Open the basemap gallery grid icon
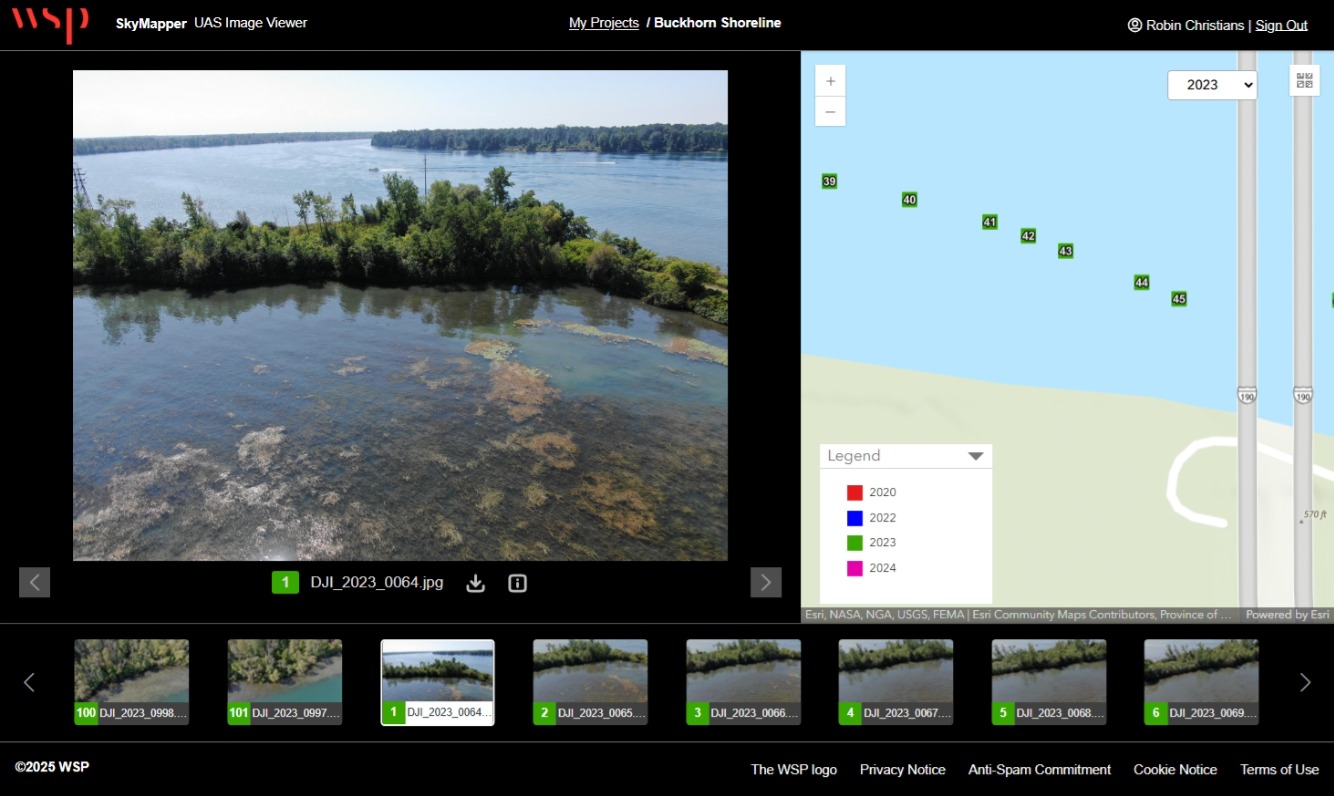The width and height of the screenshot is (1334, 796). 1304,81
